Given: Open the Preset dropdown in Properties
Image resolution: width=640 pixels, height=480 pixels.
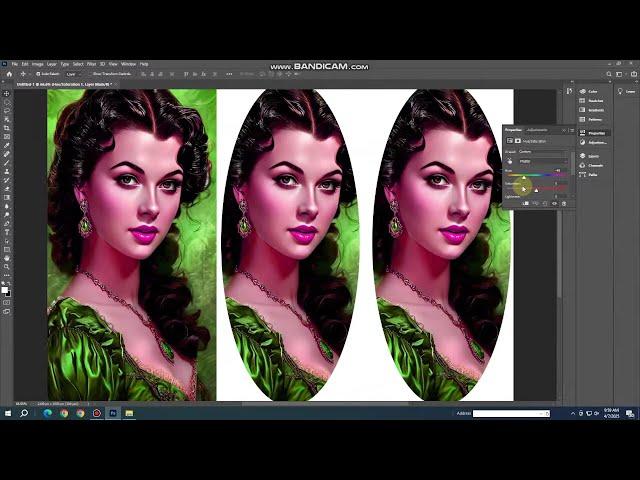Looking at the screenshot, I should [543, 151].
